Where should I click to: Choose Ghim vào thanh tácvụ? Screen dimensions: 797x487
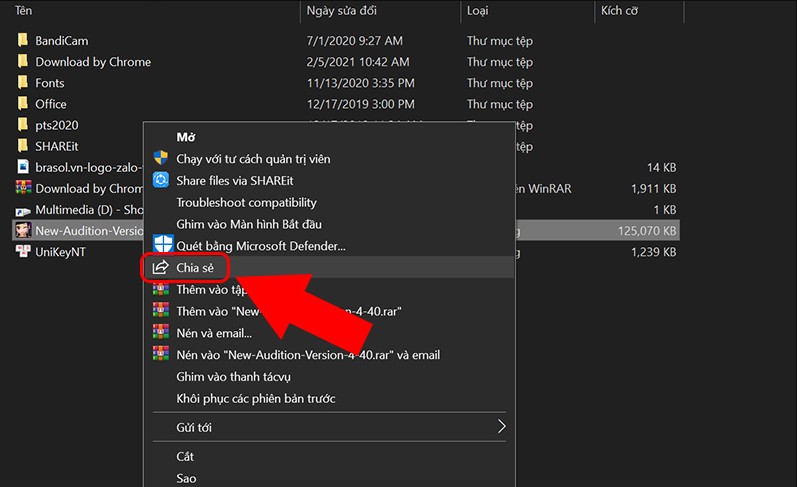click(x=234, y=377)
